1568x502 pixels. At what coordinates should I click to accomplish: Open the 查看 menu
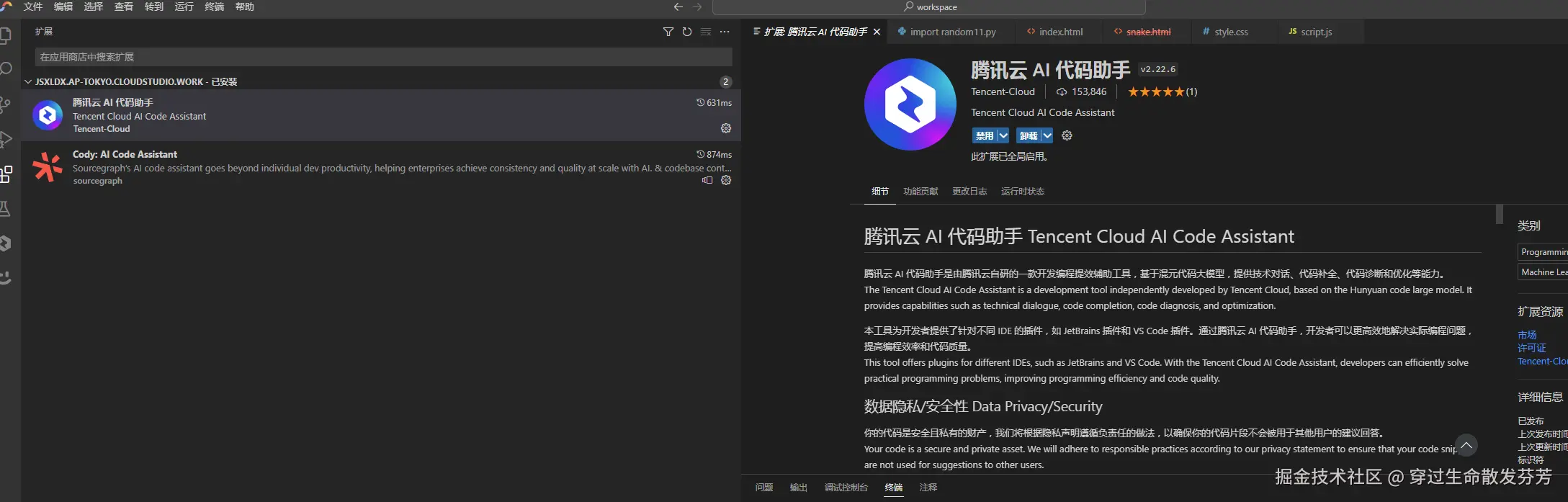coord(124,6)
